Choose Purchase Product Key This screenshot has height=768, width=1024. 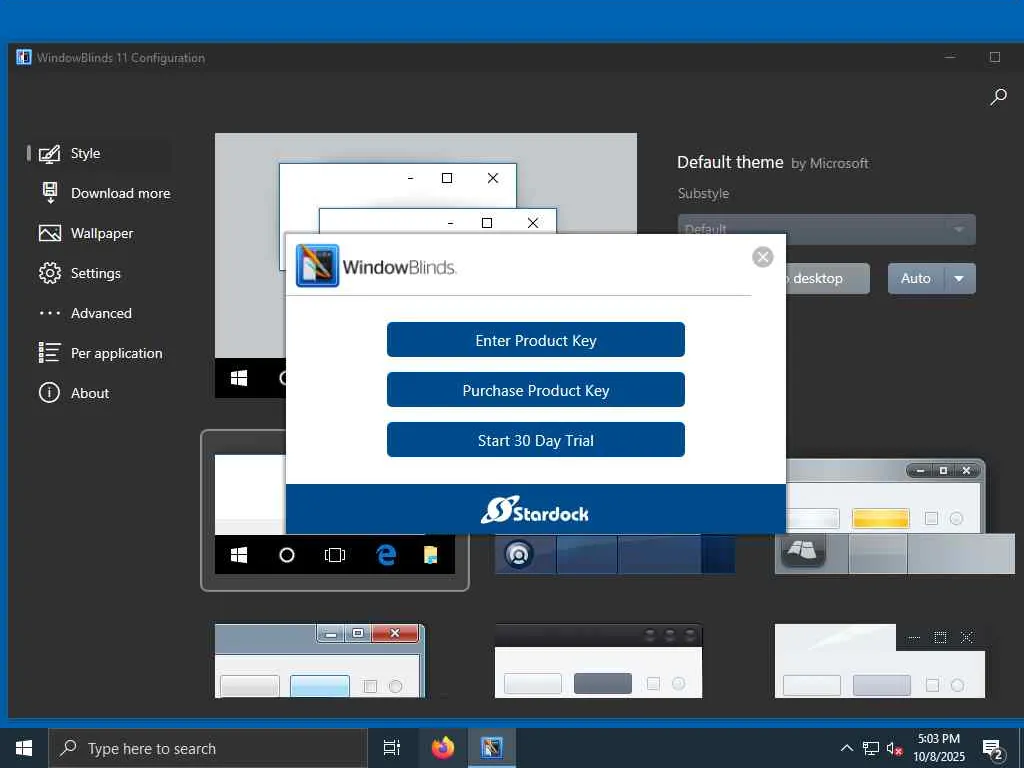536,390
